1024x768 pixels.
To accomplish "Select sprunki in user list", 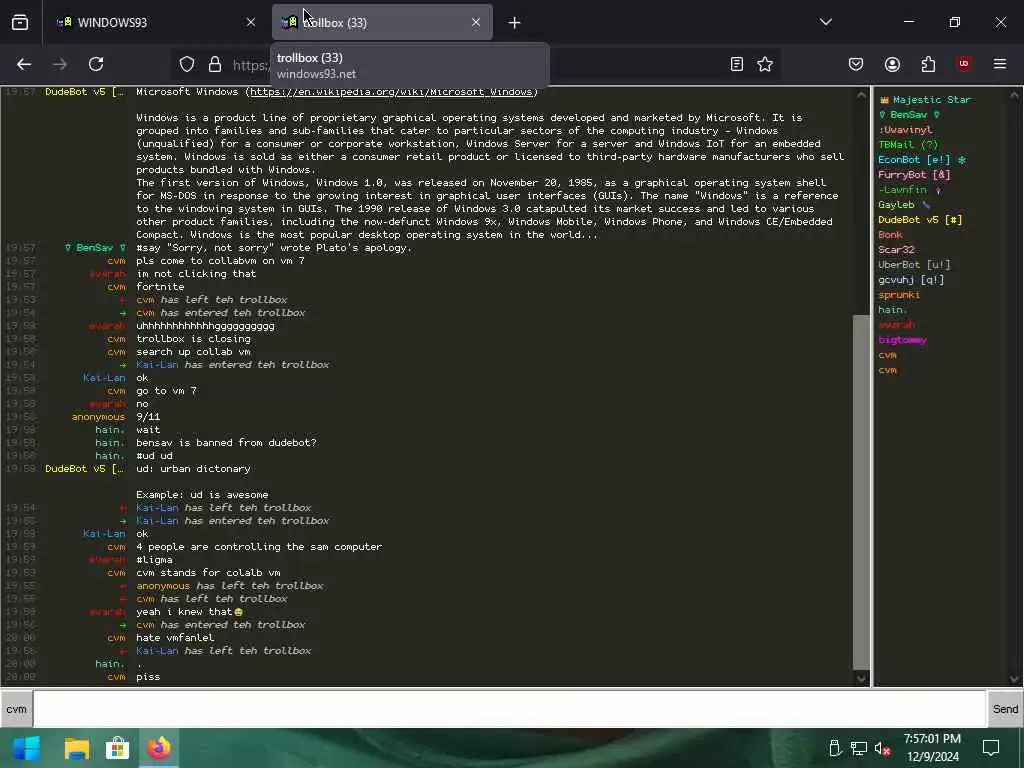I will pyautogui.click(x=899, y=295).
